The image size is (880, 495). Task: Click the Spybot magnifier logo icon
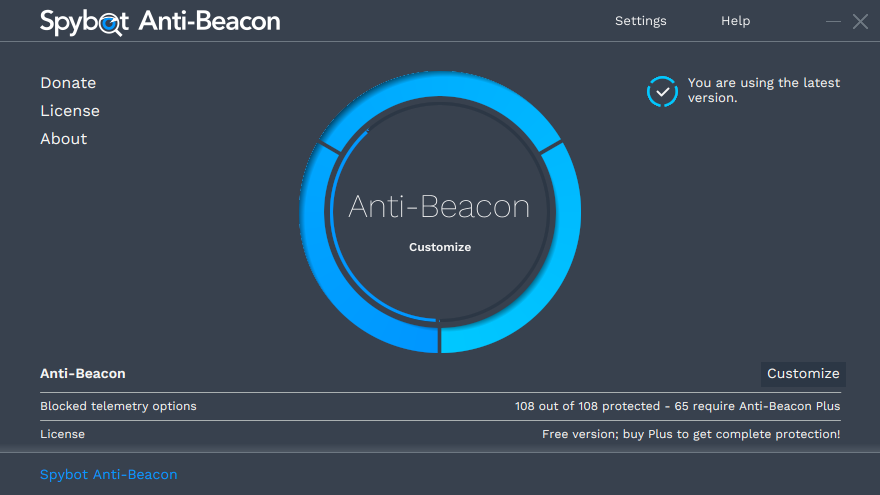[111, 24]
